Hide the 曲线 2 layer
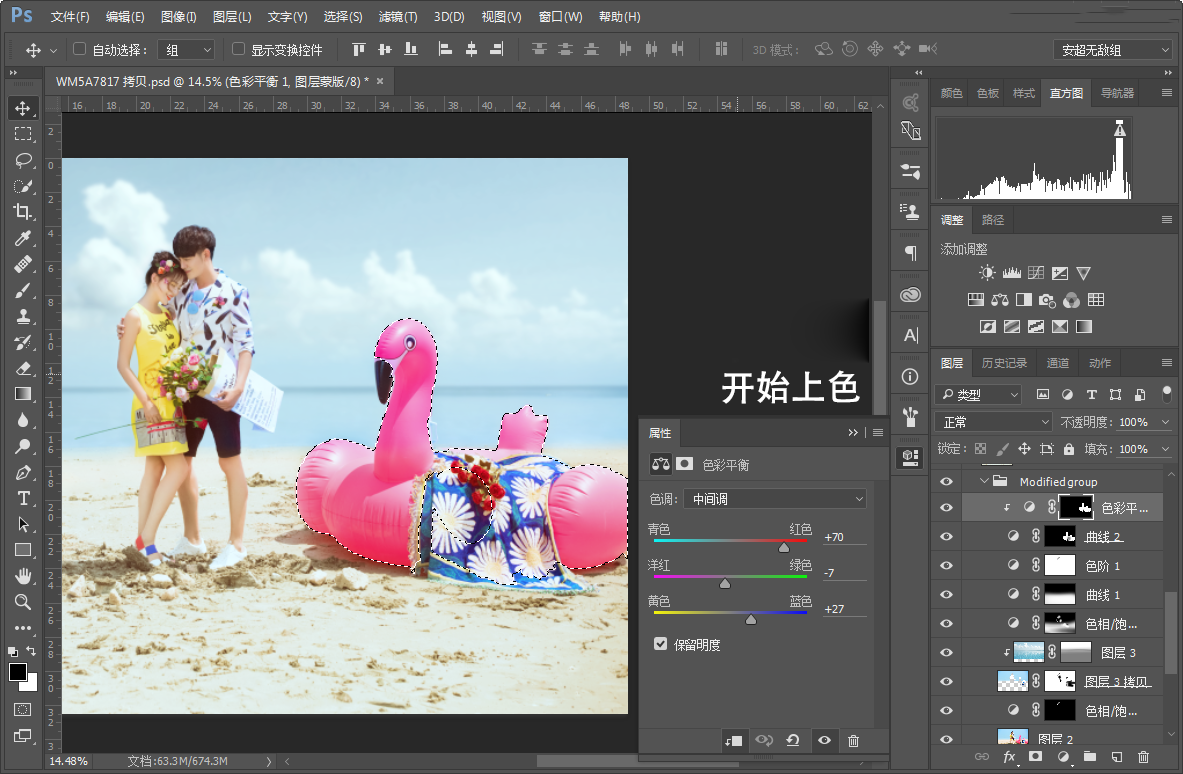Viewport: 1183px width, 774px height. pyautogui.click(x=946, y=536)
